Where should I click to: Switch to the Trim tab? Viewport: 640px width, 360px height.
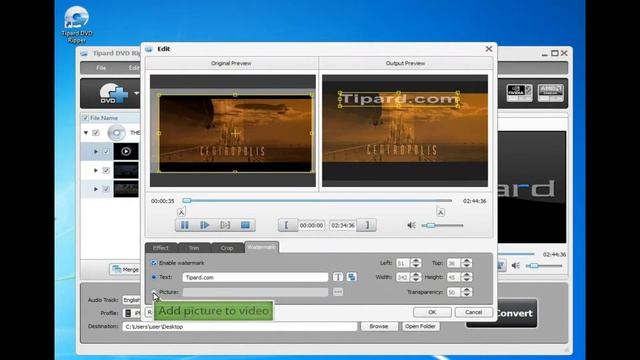tap(194, 248)
